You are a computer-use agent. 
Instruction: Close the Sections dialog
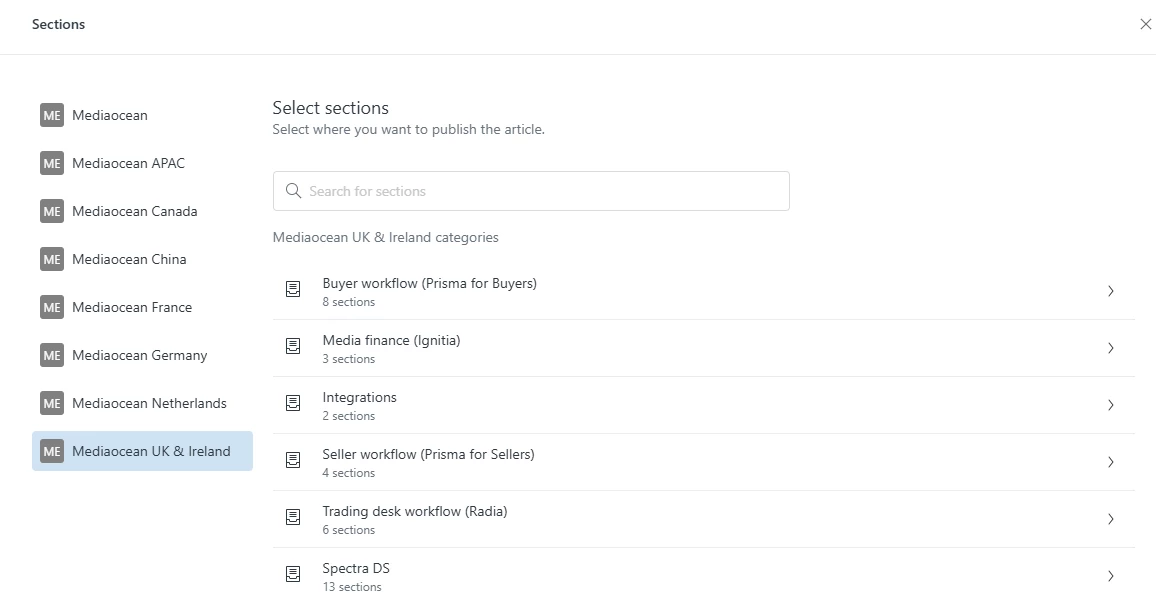coord(1145,25)
